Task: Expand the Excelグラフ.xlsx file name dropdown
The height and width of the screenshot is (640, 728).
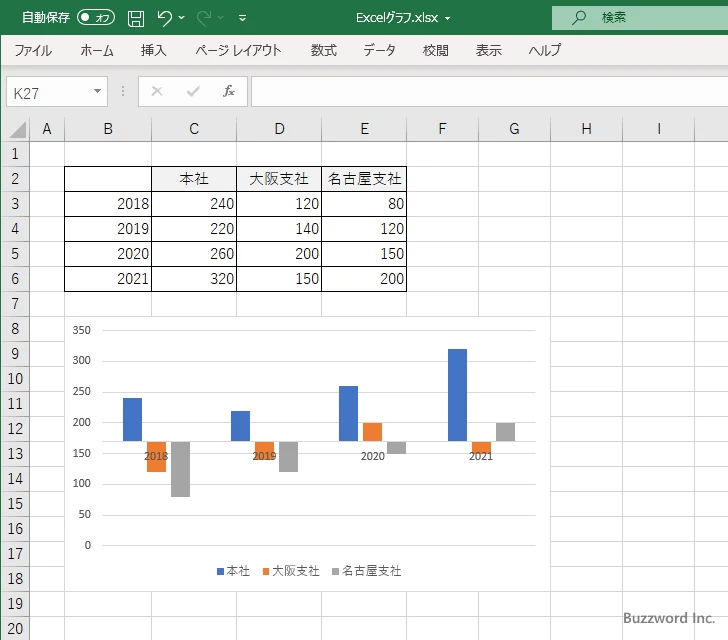Action: tap(447, 19)
